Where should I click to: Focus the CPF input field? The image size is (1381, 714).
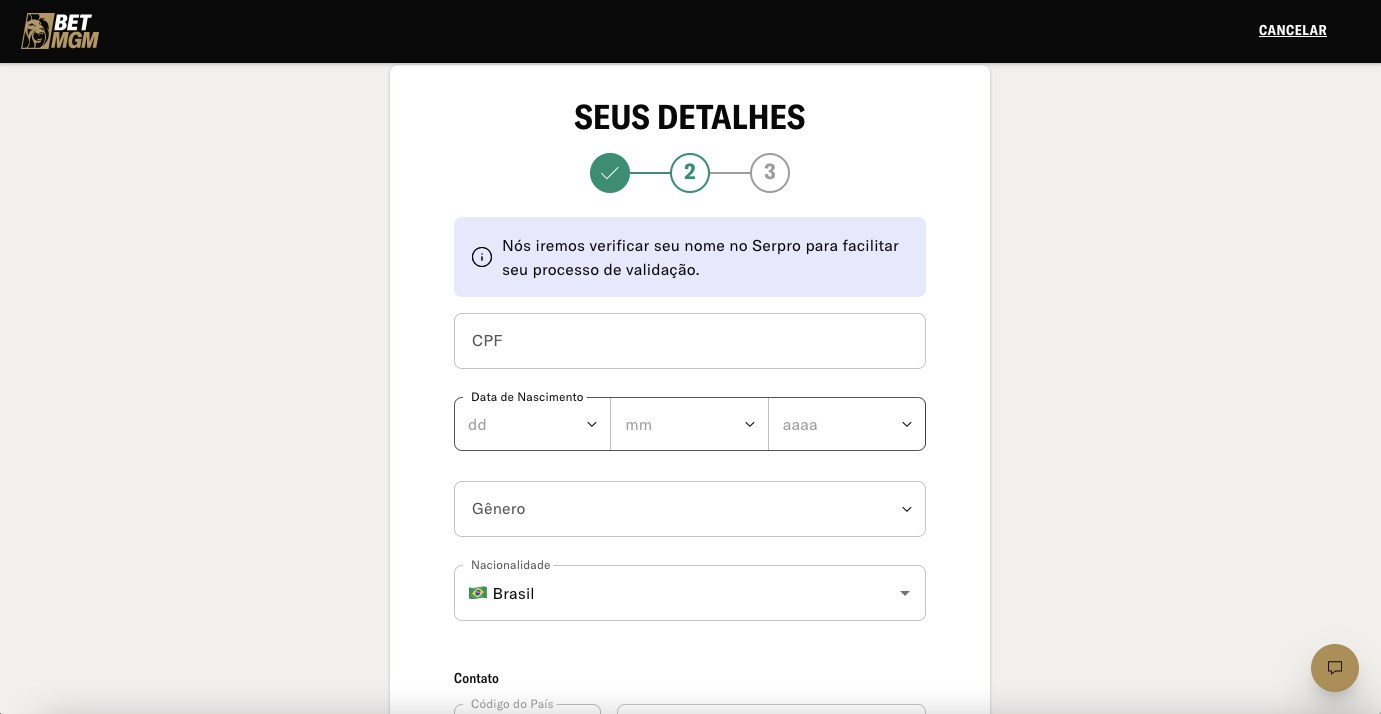pyautogui.click(x=690, y=341)
